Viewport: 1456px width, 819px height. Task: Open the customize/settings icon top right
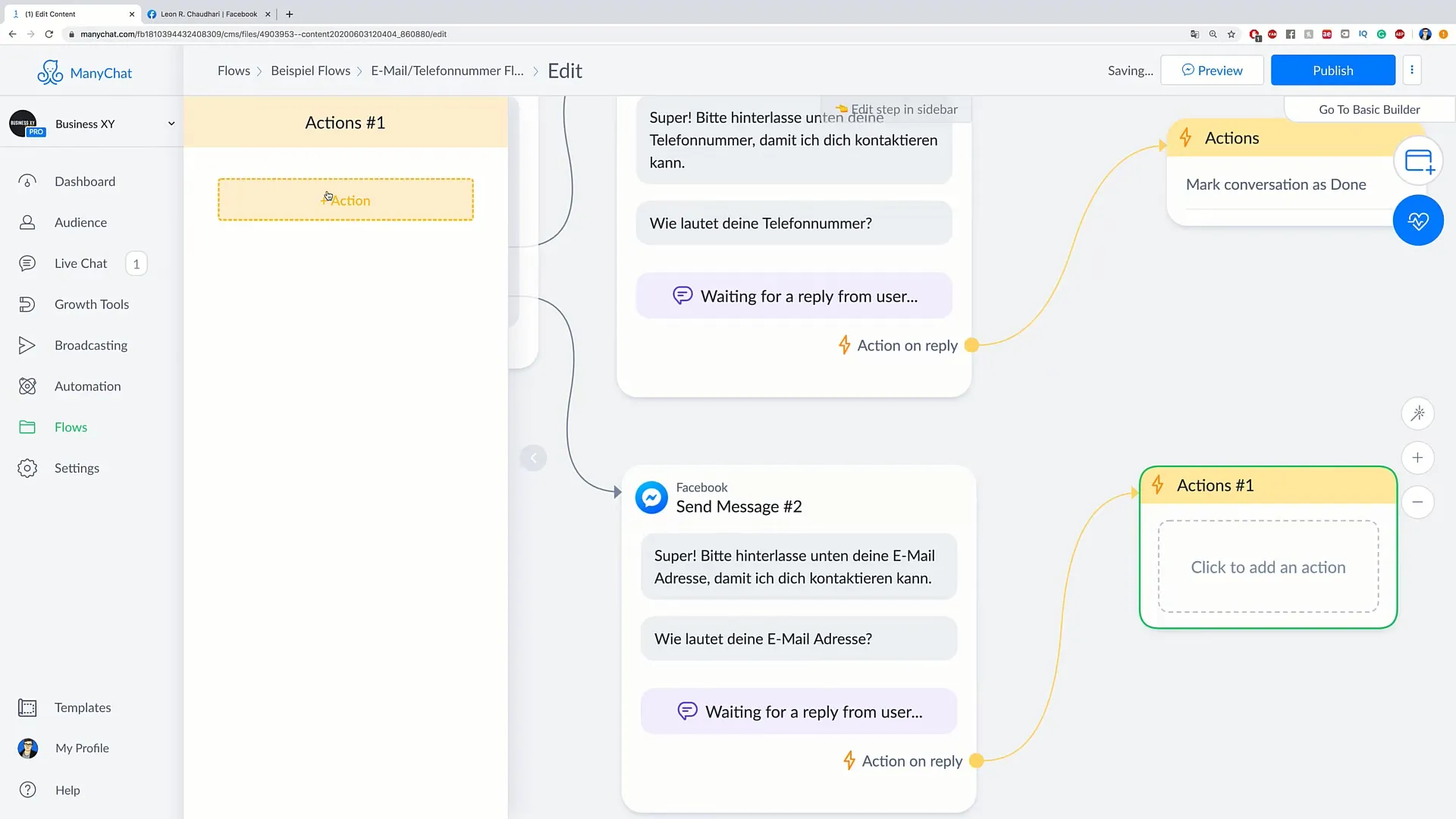tap(1412, 70)
